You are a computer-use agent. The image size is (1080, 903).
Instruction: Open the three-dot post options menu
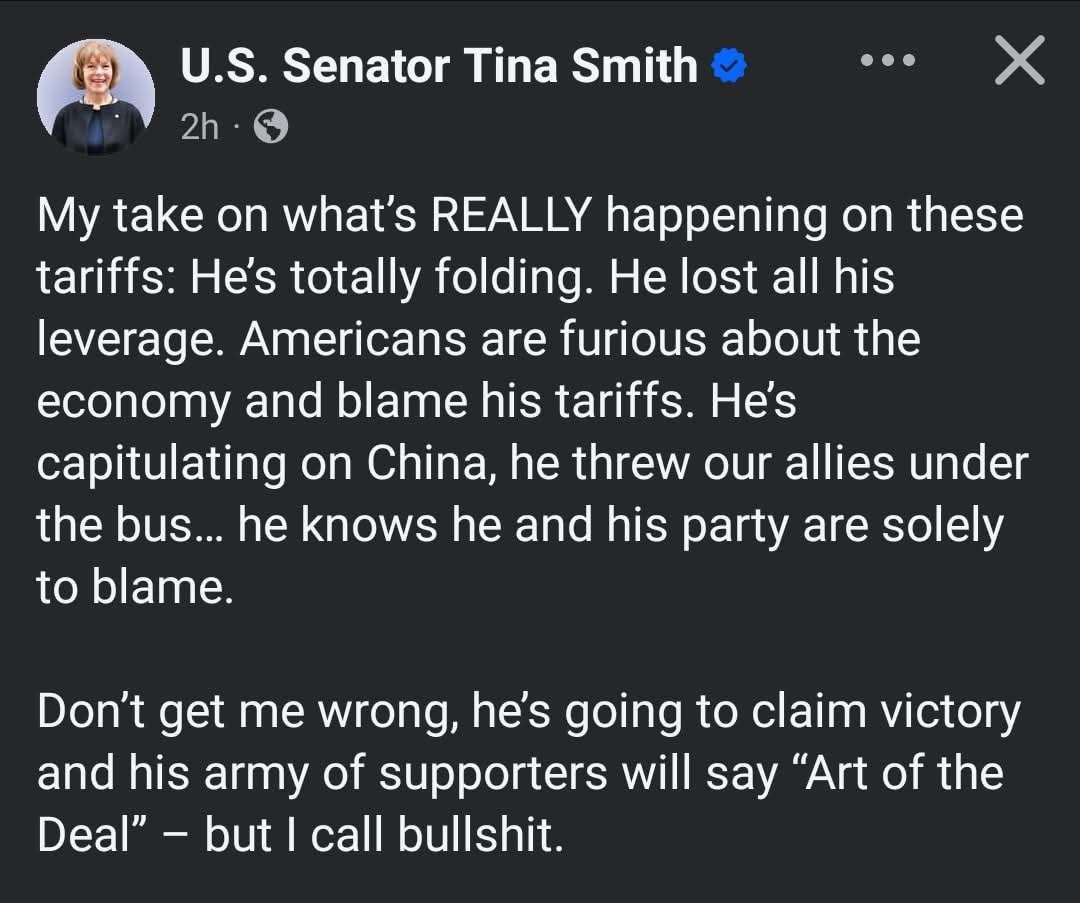[888, 61]
